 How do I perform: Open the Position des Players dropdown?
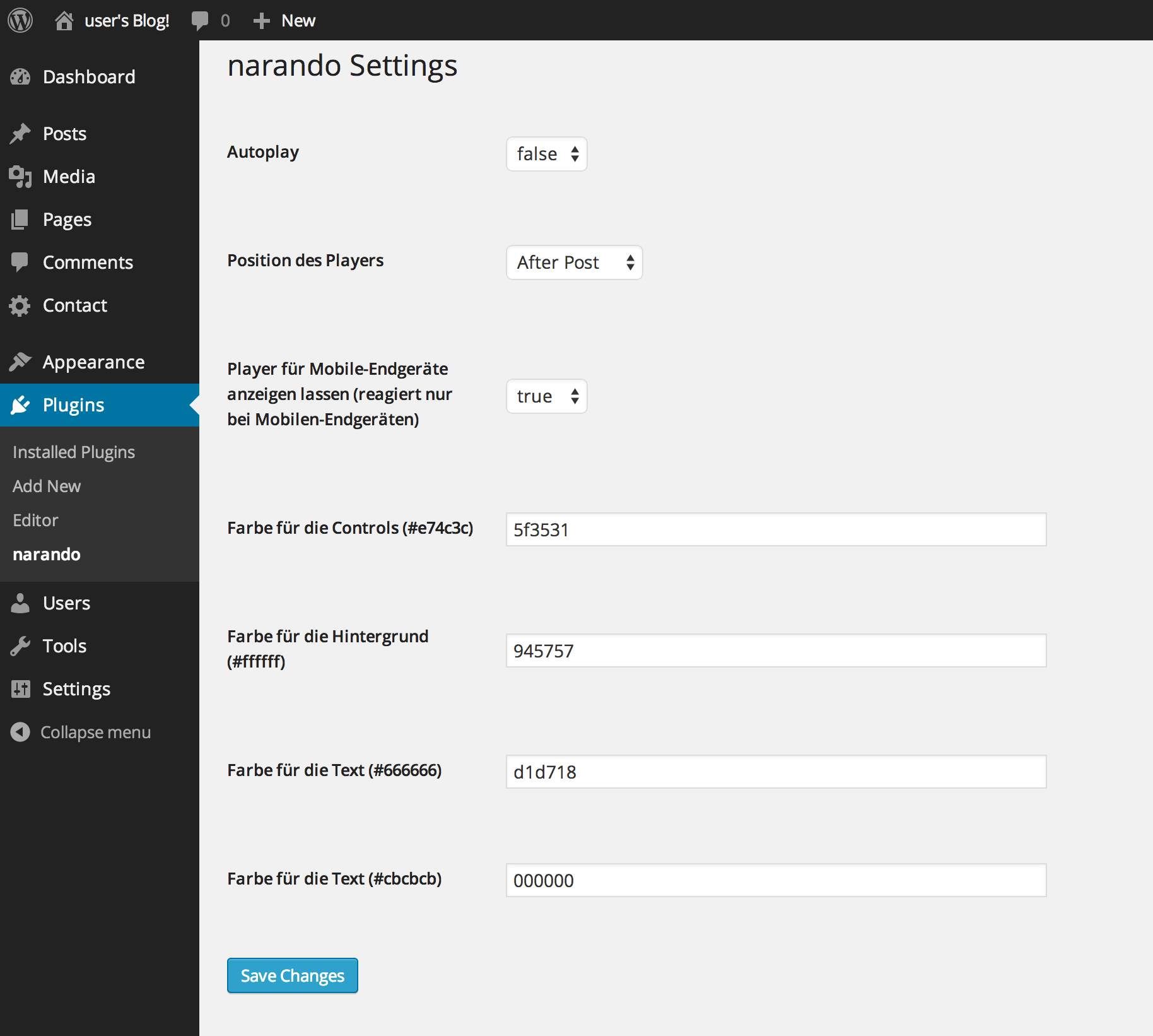point(574,262)
